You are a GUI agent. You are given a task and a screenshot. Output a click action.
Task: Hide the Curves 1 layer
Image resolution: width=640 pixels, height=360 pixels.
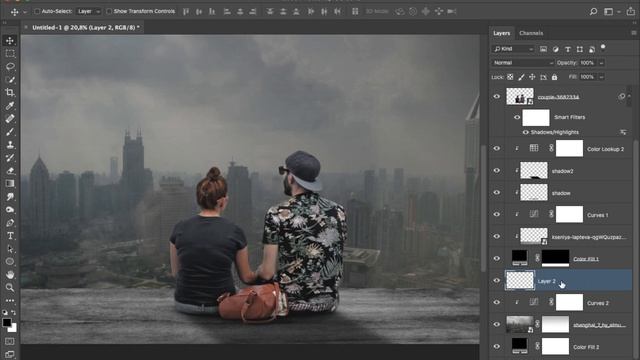pyautogui.click(x=497, y=214)
